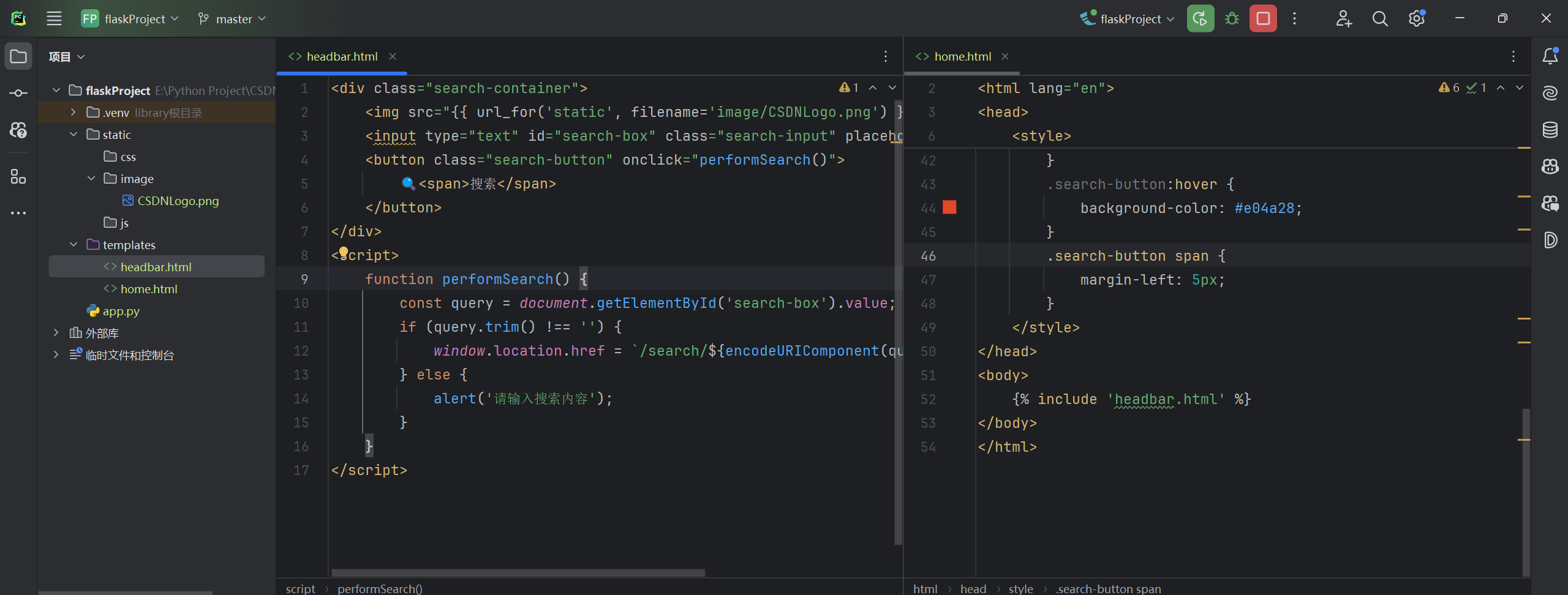The width and height of the screenshot is (1568, 595).
Task: Open the Project tool window folder icon
Action: click(18, 56)
